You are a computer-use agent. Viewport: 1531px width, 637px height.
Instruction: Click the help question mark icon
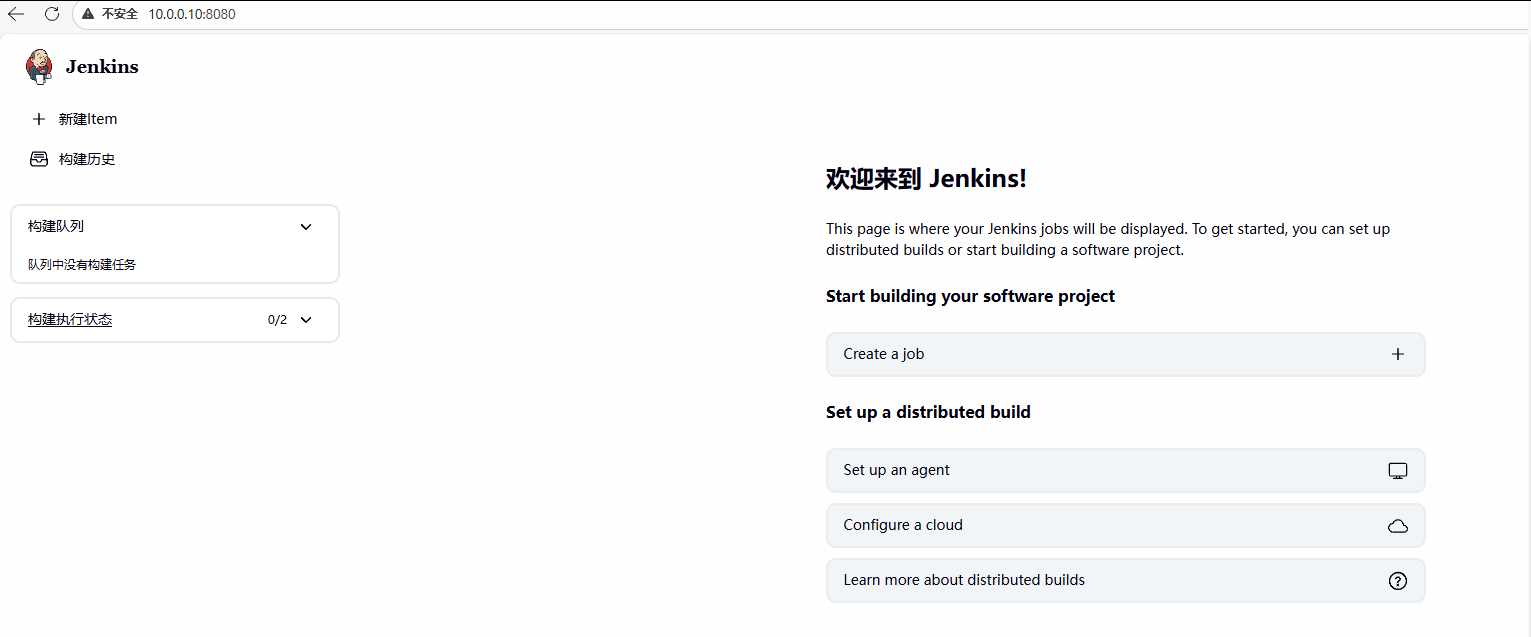pos(1398,581)
